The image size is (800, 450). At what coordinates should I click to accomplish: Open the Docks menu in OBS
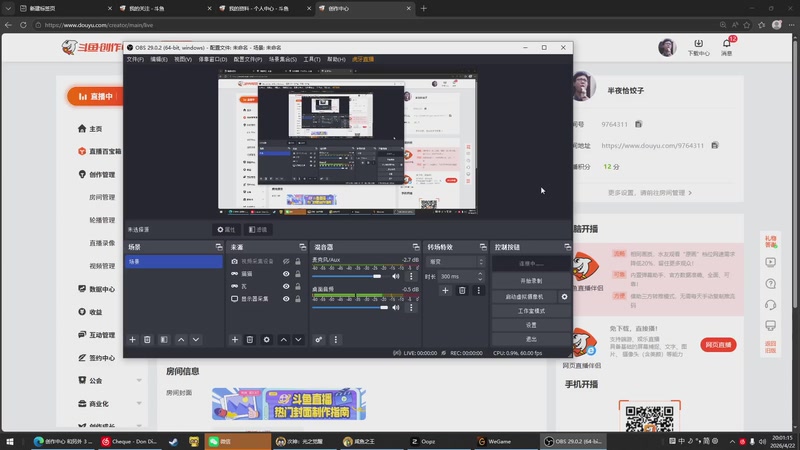click(x=213, y=59)
